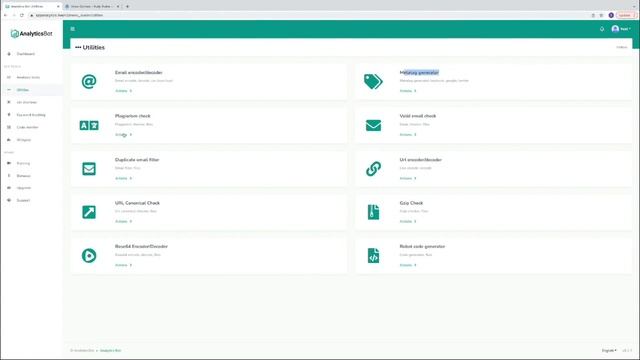Open a new browser tab with plus icon
640x360 pixels.
click(127, 7)
